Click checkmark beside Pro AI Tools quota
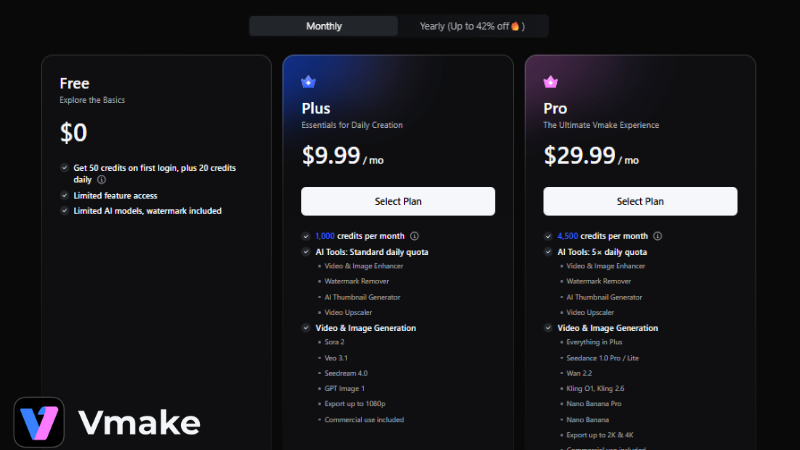Screen dimensions: 800x450 tap(548, 252)
